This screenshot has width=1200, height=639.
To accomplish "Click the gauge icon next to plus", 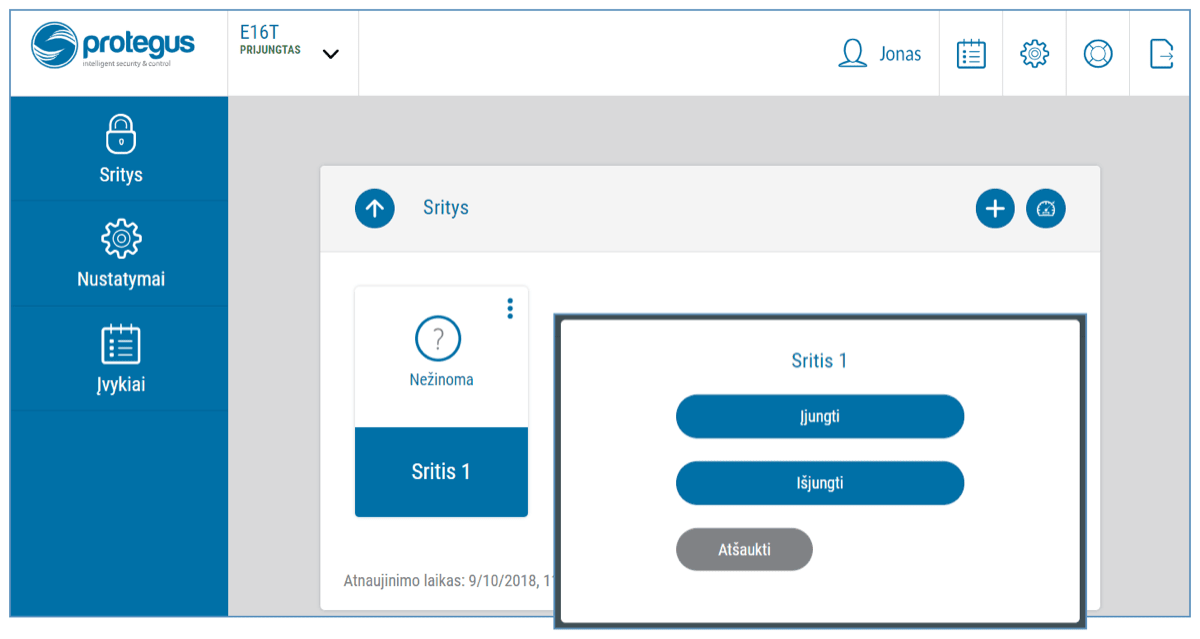I will (x=1046, y=208).
